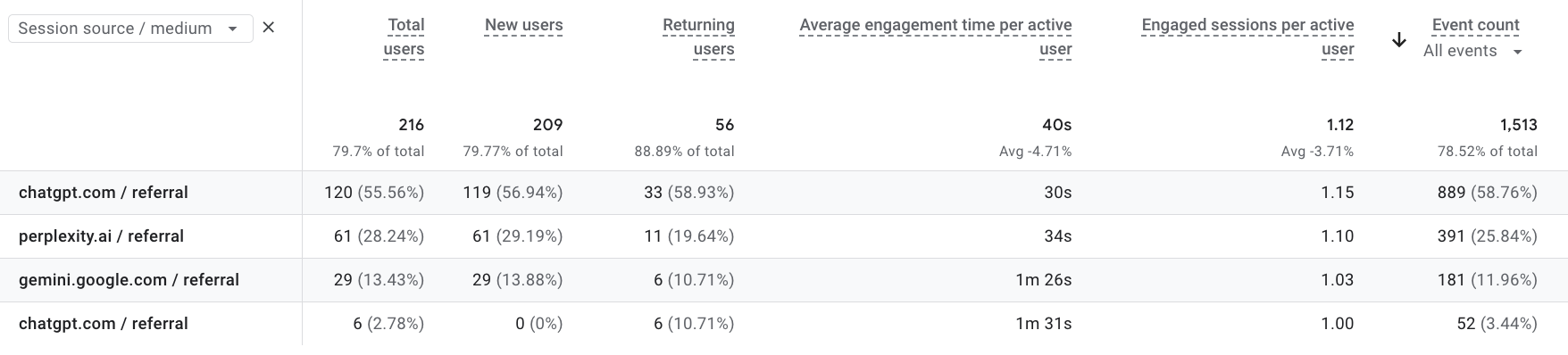Click the 889 event count cell
1568x355 pixels.
(x=1487, y=193)
